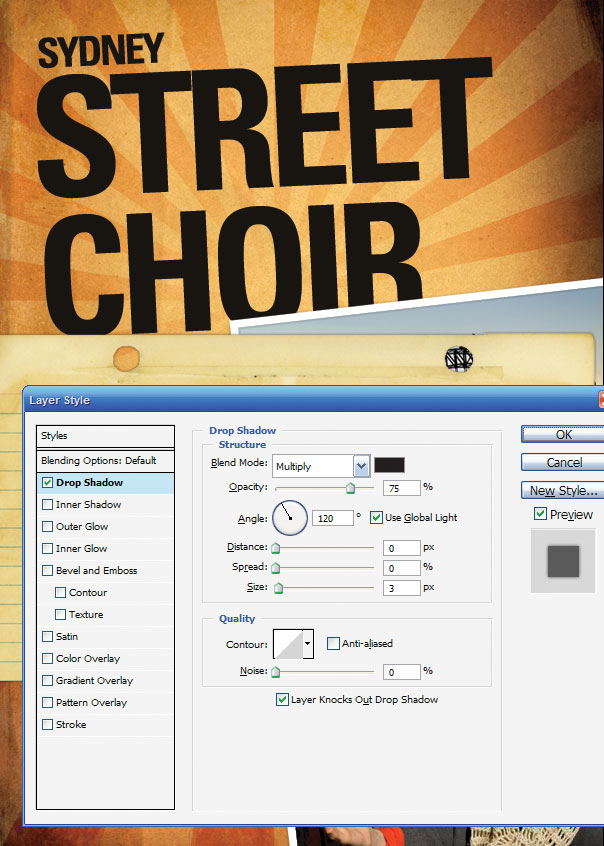The height and width of the screenshot is (846, 604).
Task: Select the Satin label
Action: (67, 637)
